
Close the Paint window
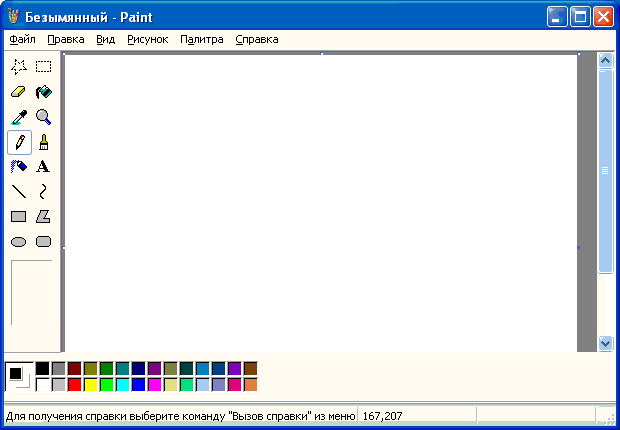tap(603, 17)
